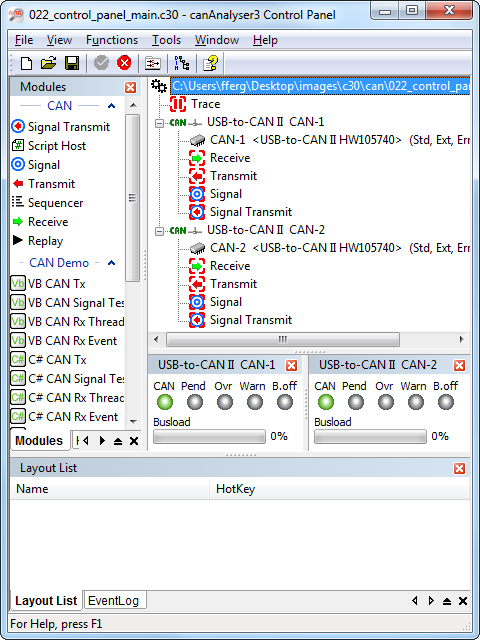Click the CAN-1 Busload progress bar
The width and height of the screenshot is (480, 640).
pyautogui.click(x=209, y=437)
